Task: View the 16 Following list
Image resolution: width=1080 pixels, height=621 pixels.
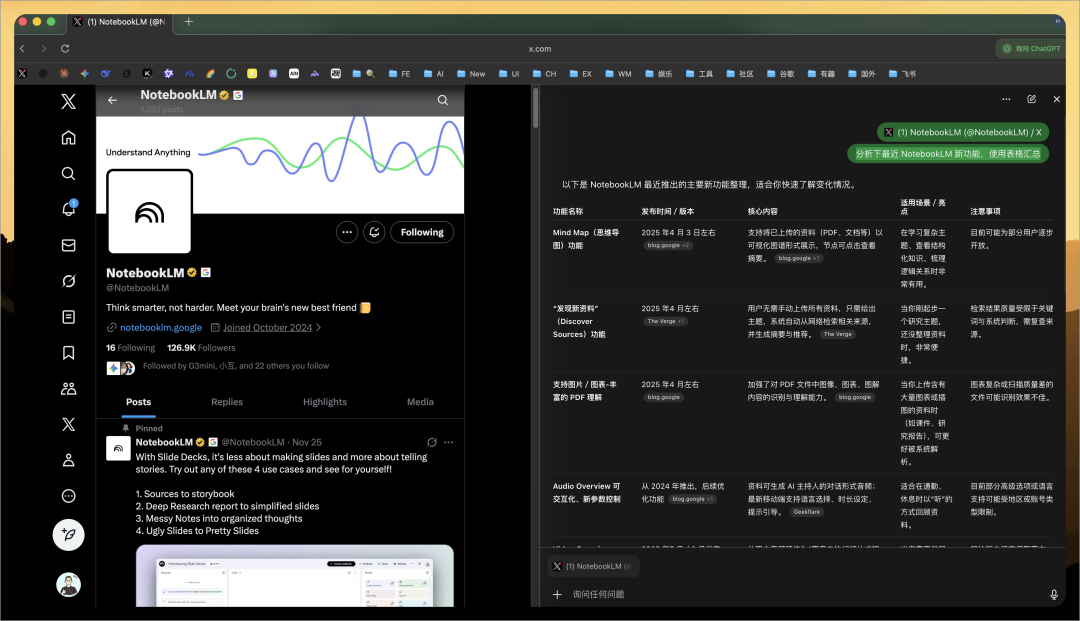Action: (x=130, y=348)
